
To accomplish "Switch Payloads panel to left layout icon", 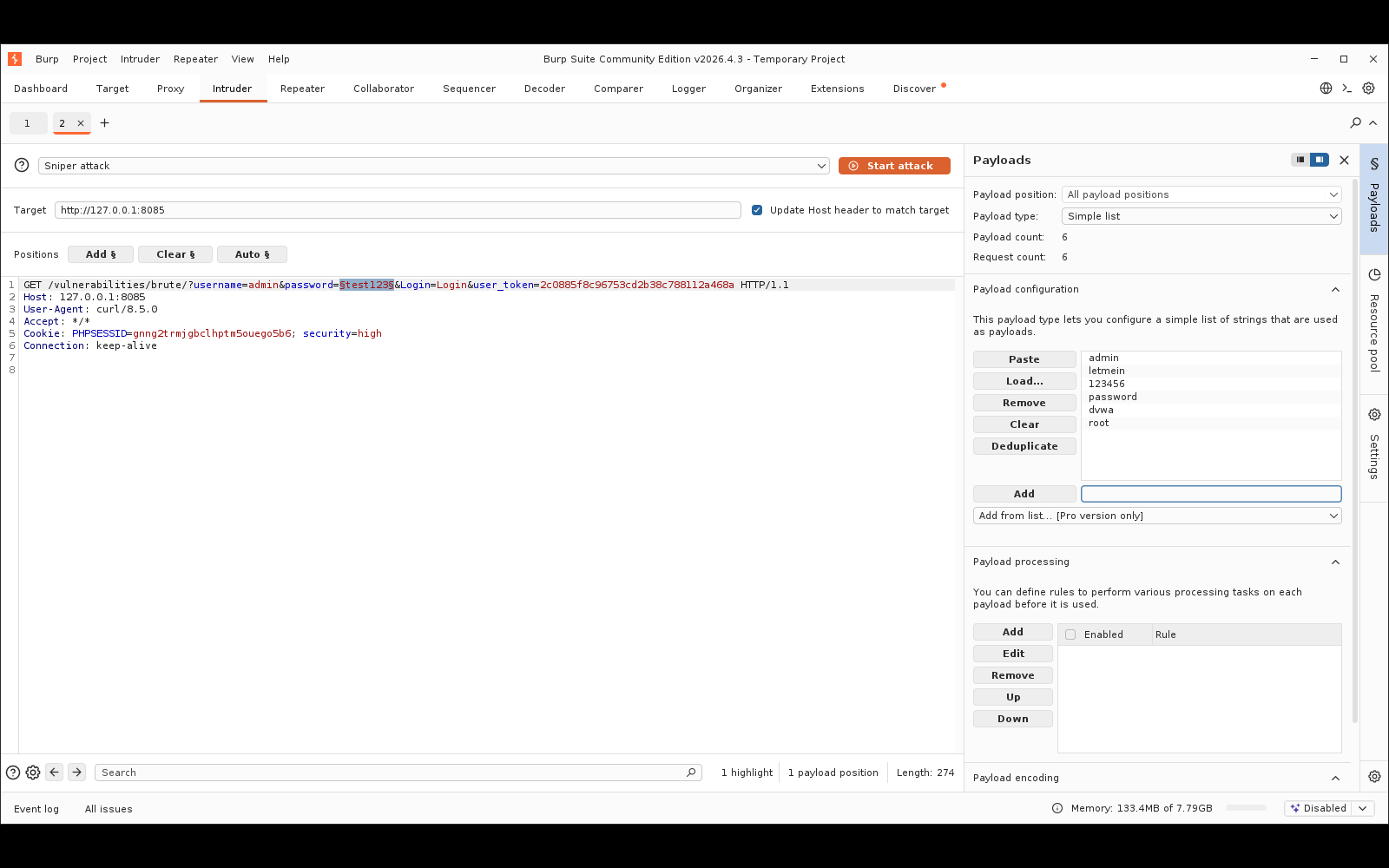I will tap(1300, 160).
